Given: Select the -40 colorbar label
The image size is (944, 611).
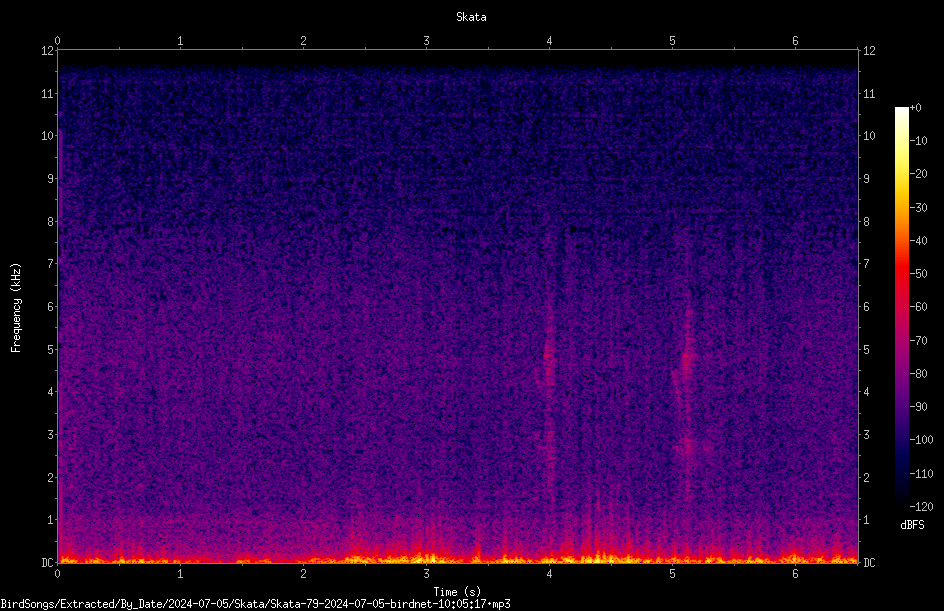Looking at the screenshot, I should 918,241.
